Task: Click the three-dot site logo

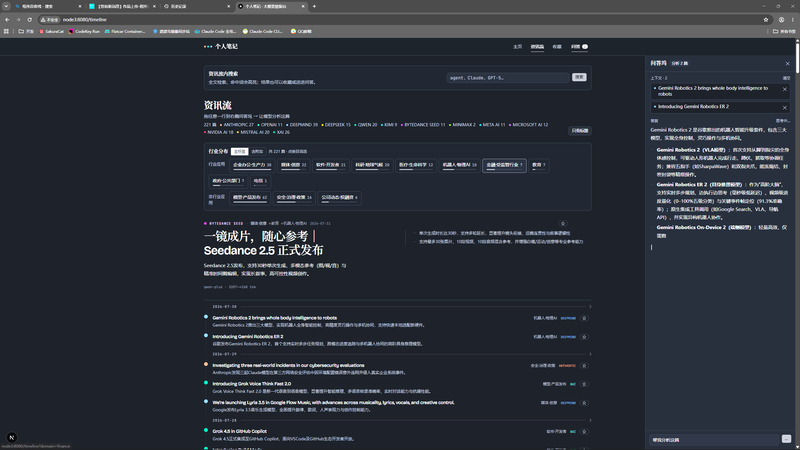Action: click(x=208, y=46)
